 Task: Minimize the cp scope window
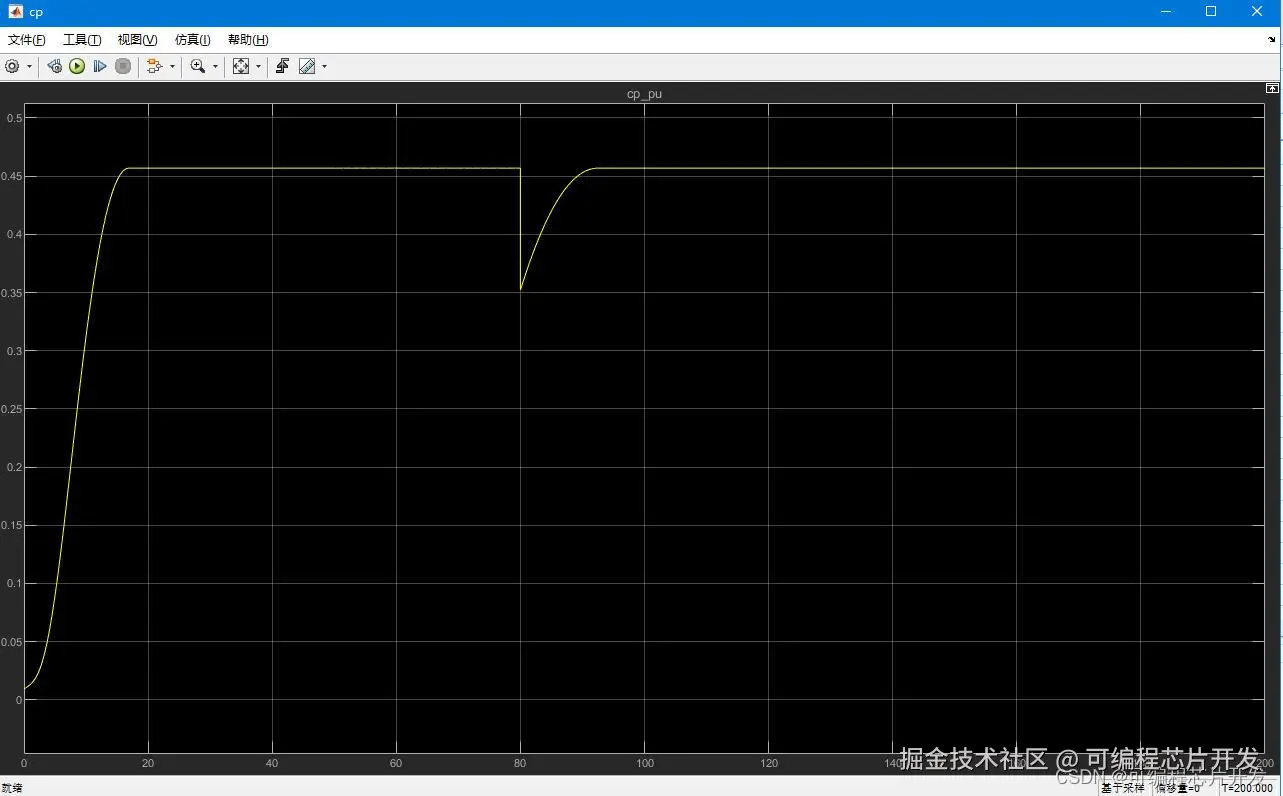pos(1165,12)
